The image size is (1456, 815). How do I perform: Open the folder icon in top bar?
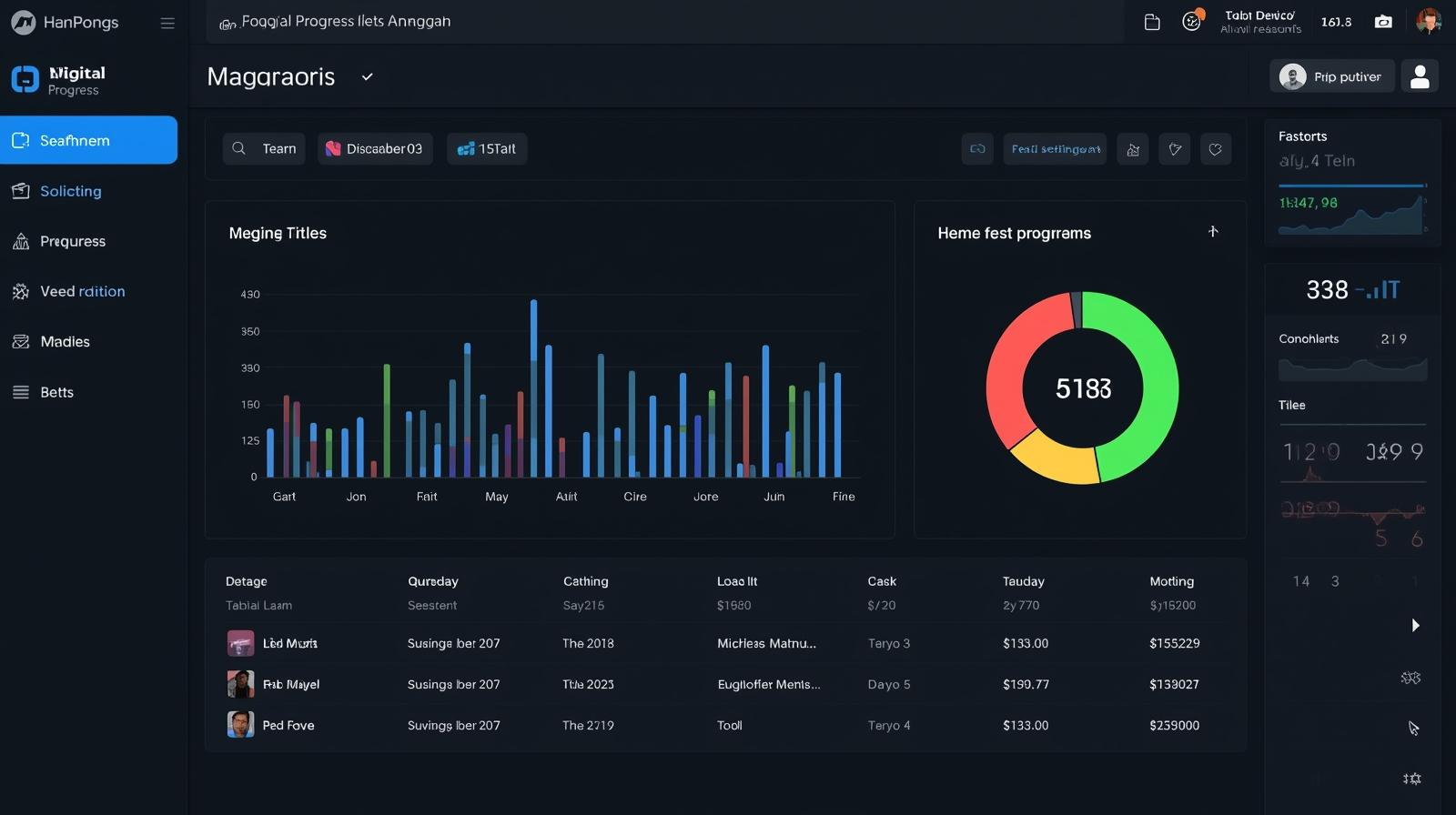click(x=1152, y=23)
